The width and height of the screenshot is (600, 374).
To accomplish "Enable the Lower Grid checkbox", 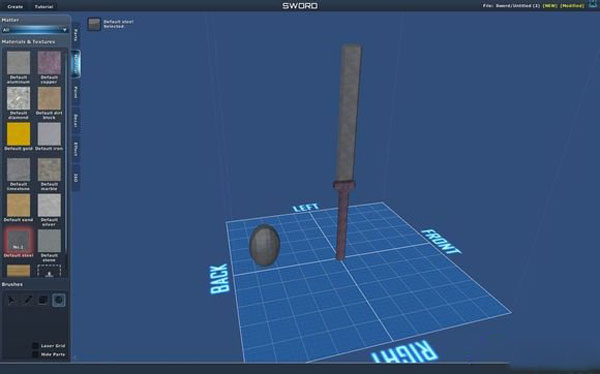I will click(x=35, y=346).
